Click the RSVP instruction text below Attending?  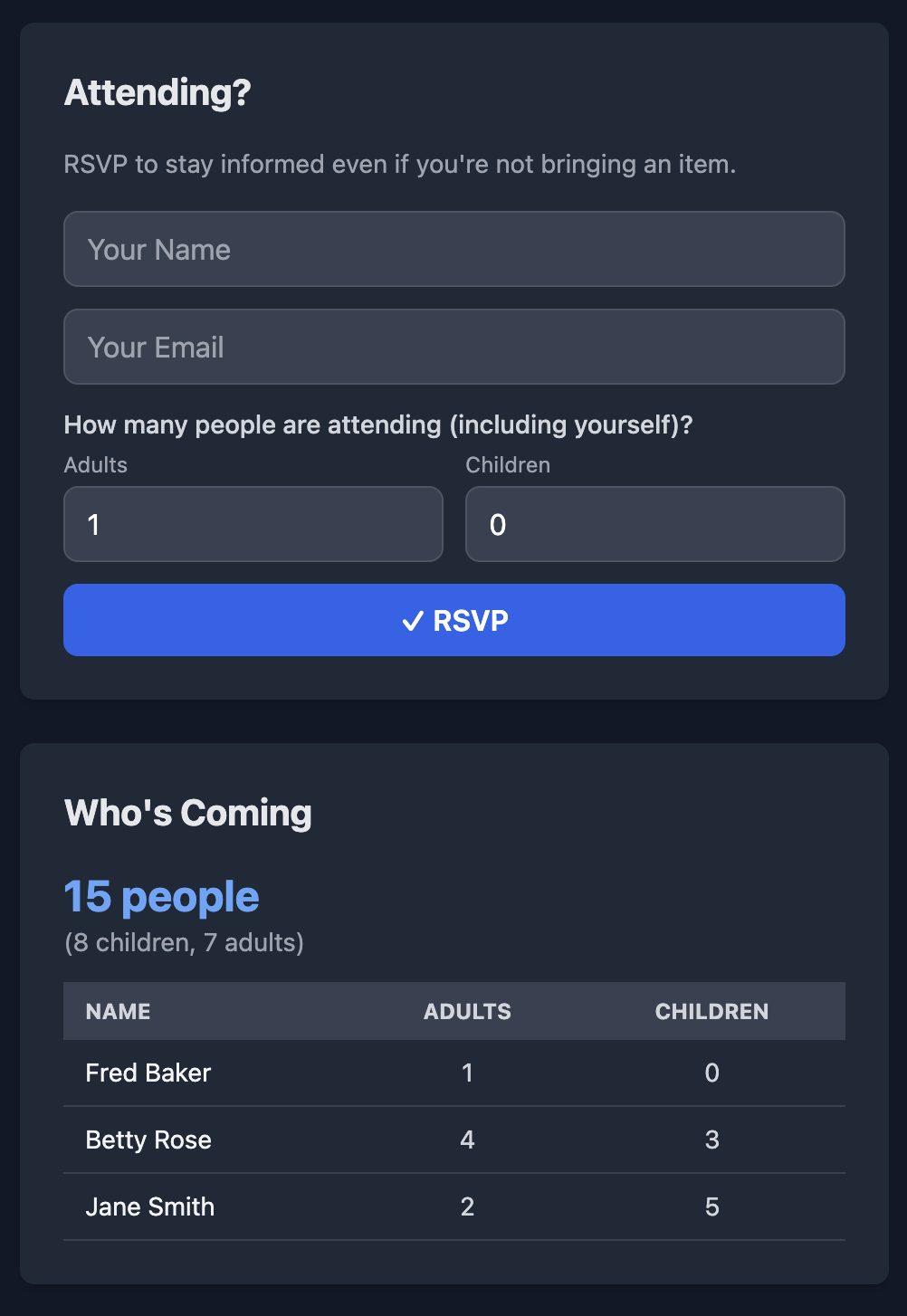[x=399, y=164]
